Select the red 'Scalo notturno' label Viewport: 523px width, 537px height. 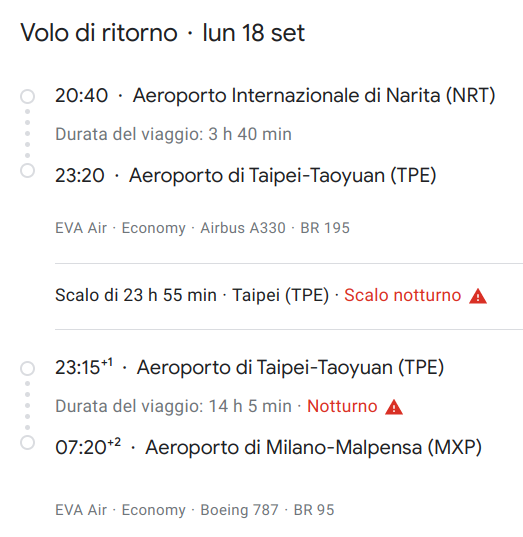point(402,295)
